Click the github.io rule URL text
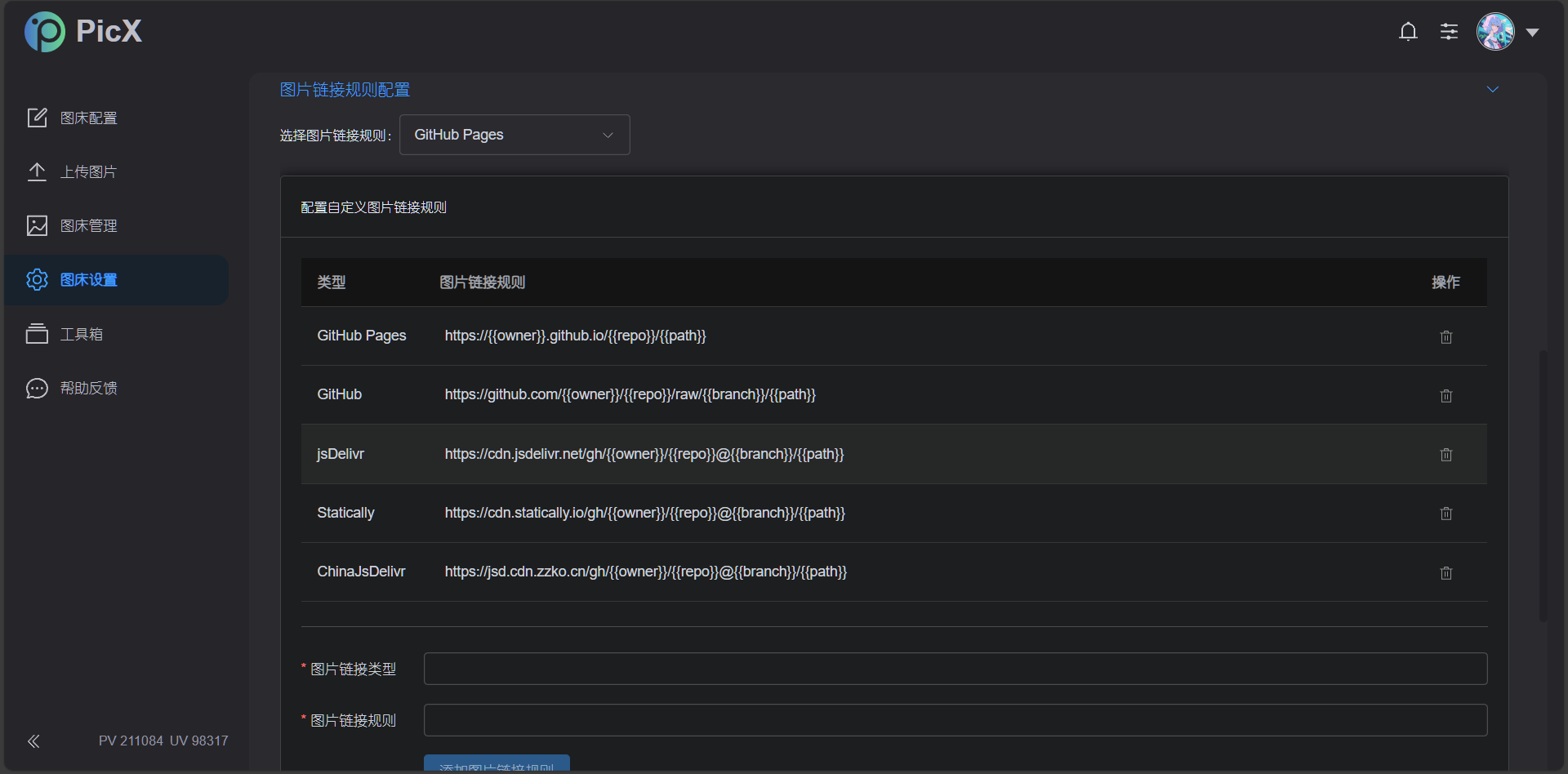 point(575,336)
